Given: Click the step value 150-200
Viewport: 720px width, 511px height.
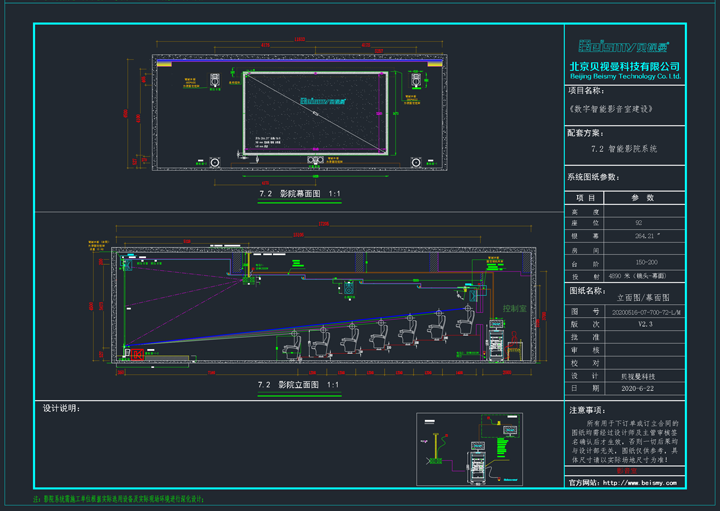Looking at the screenshot, I should point(646,262).
